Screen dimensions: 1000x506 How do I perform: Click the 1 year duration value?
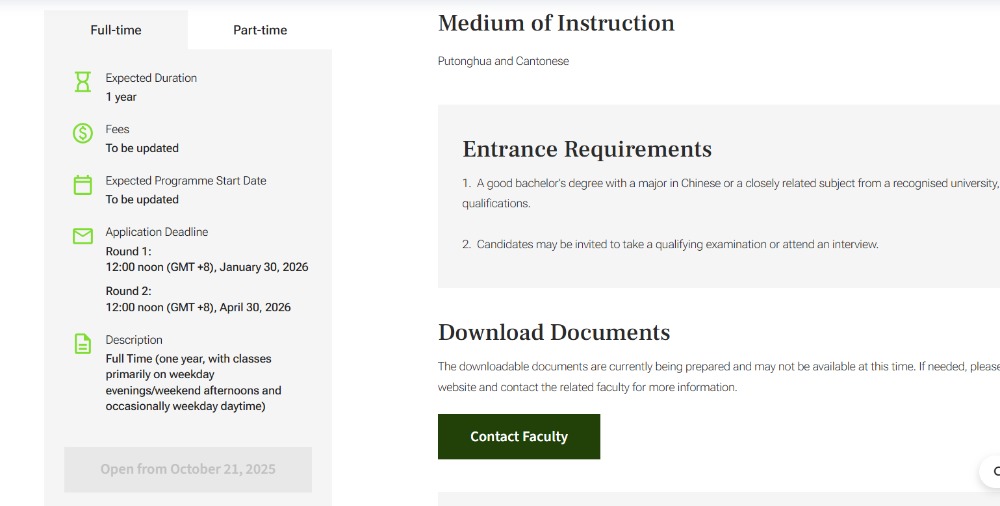click(x=121, y=97)
